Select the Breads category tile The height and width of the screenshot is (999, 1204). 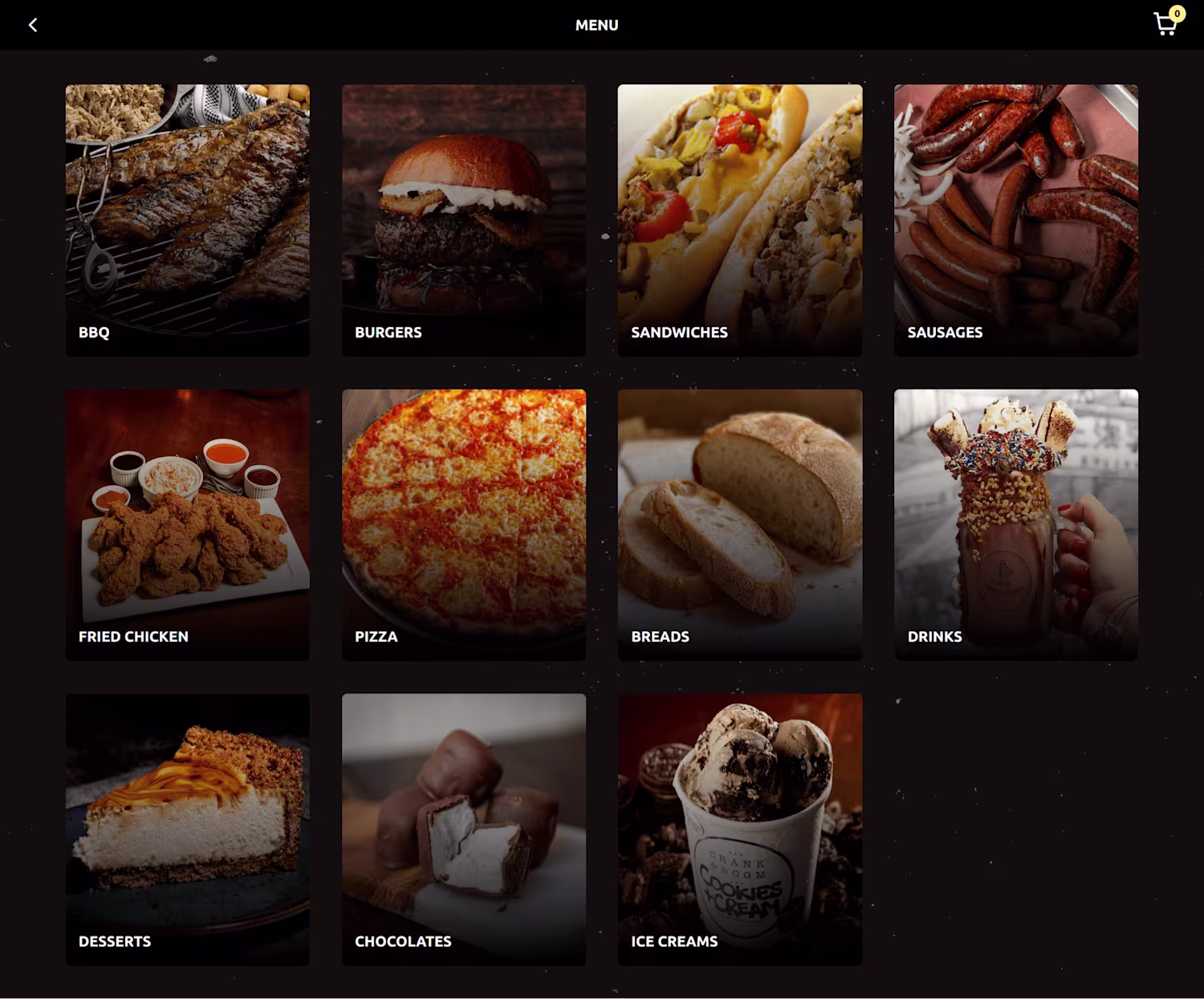pos(740,525)
